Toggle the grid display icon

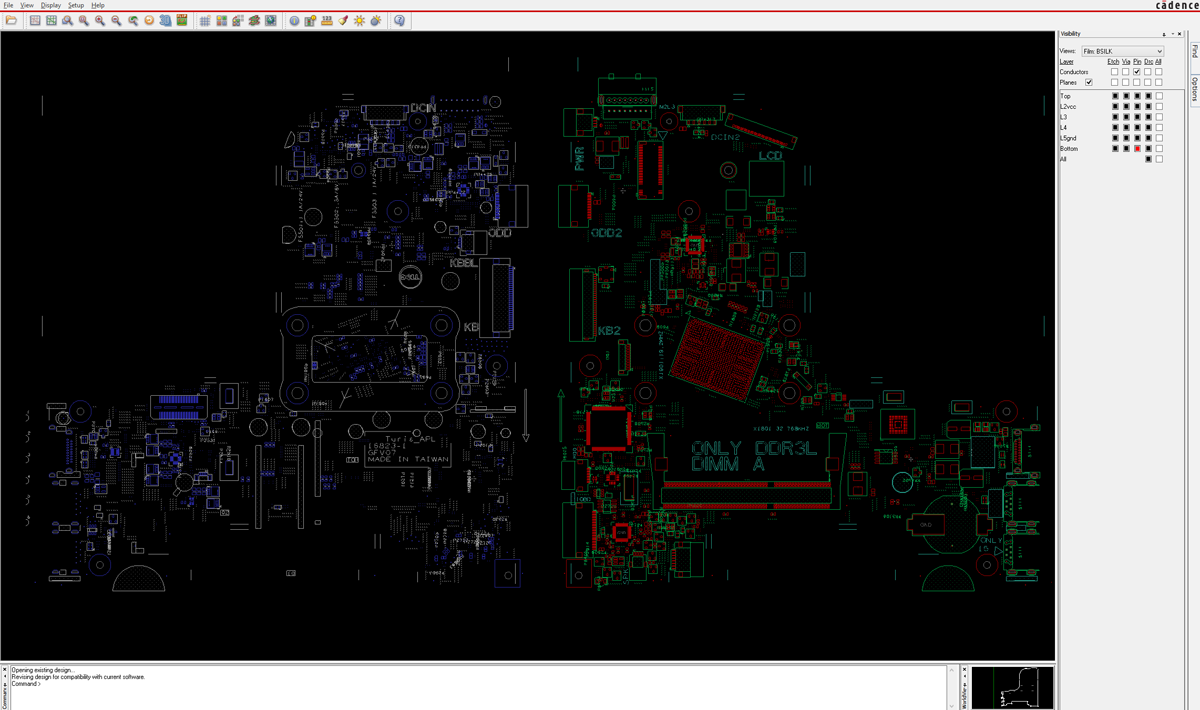(205, 20)
